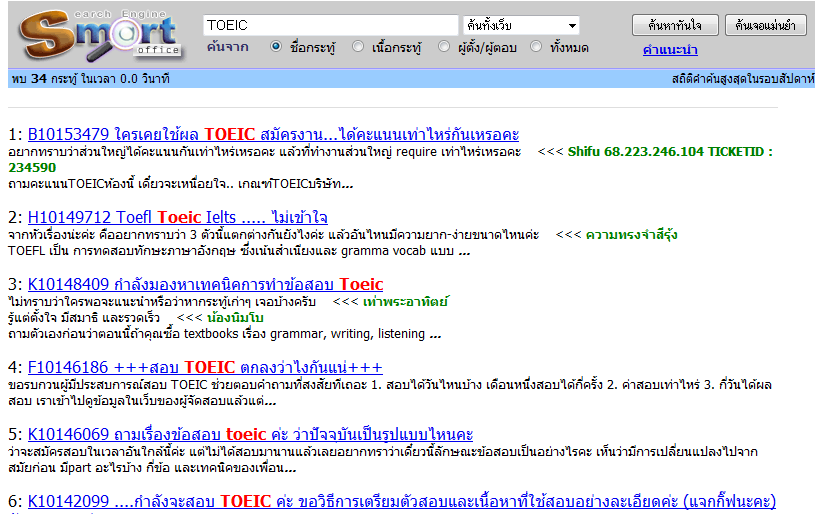This screenshot has height=514, width=815.
Task: Click snippet text starting 'TOEFL เป็น การทดสอบ'
Action: 239,251
